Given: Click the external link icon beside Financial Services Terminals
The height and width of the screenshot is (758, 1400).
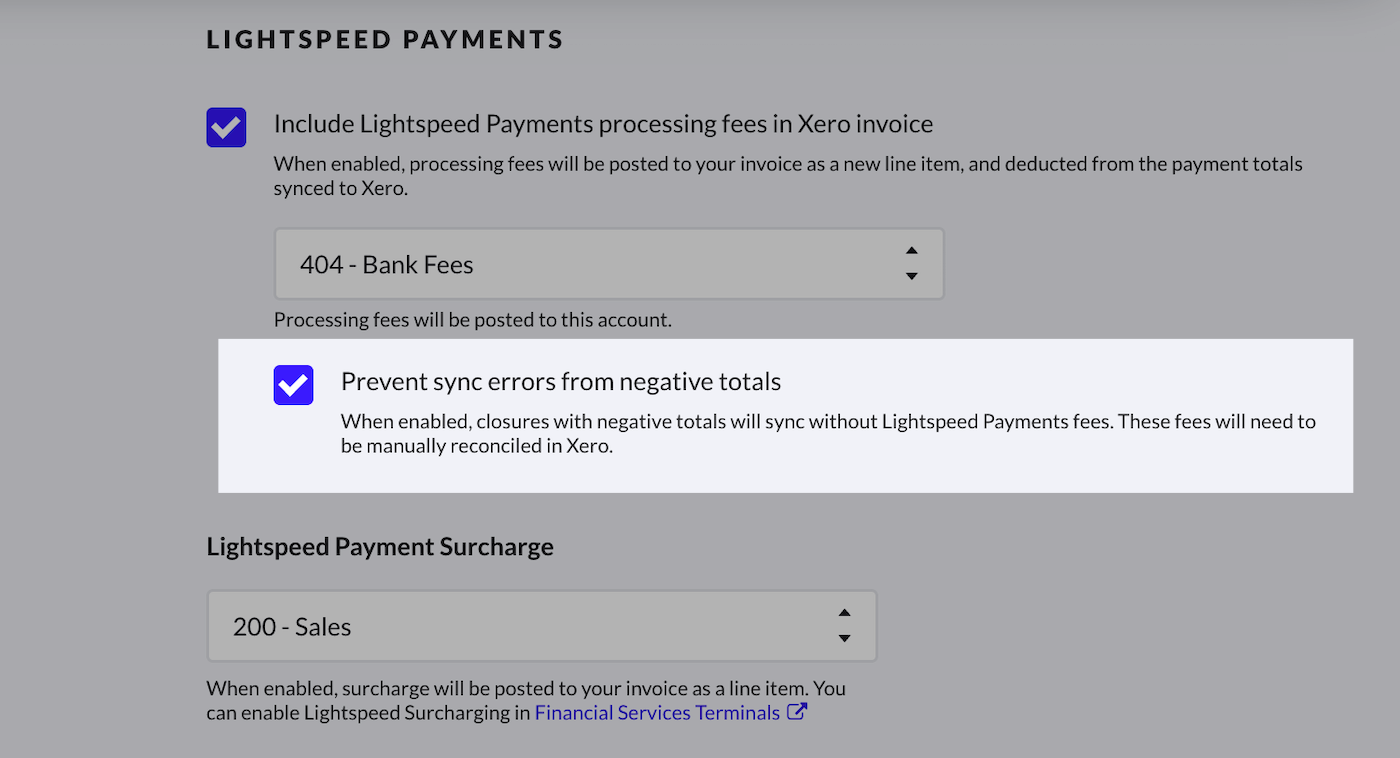Looking at the screenshot, I should pyautogui.click(x=796, y=712).
